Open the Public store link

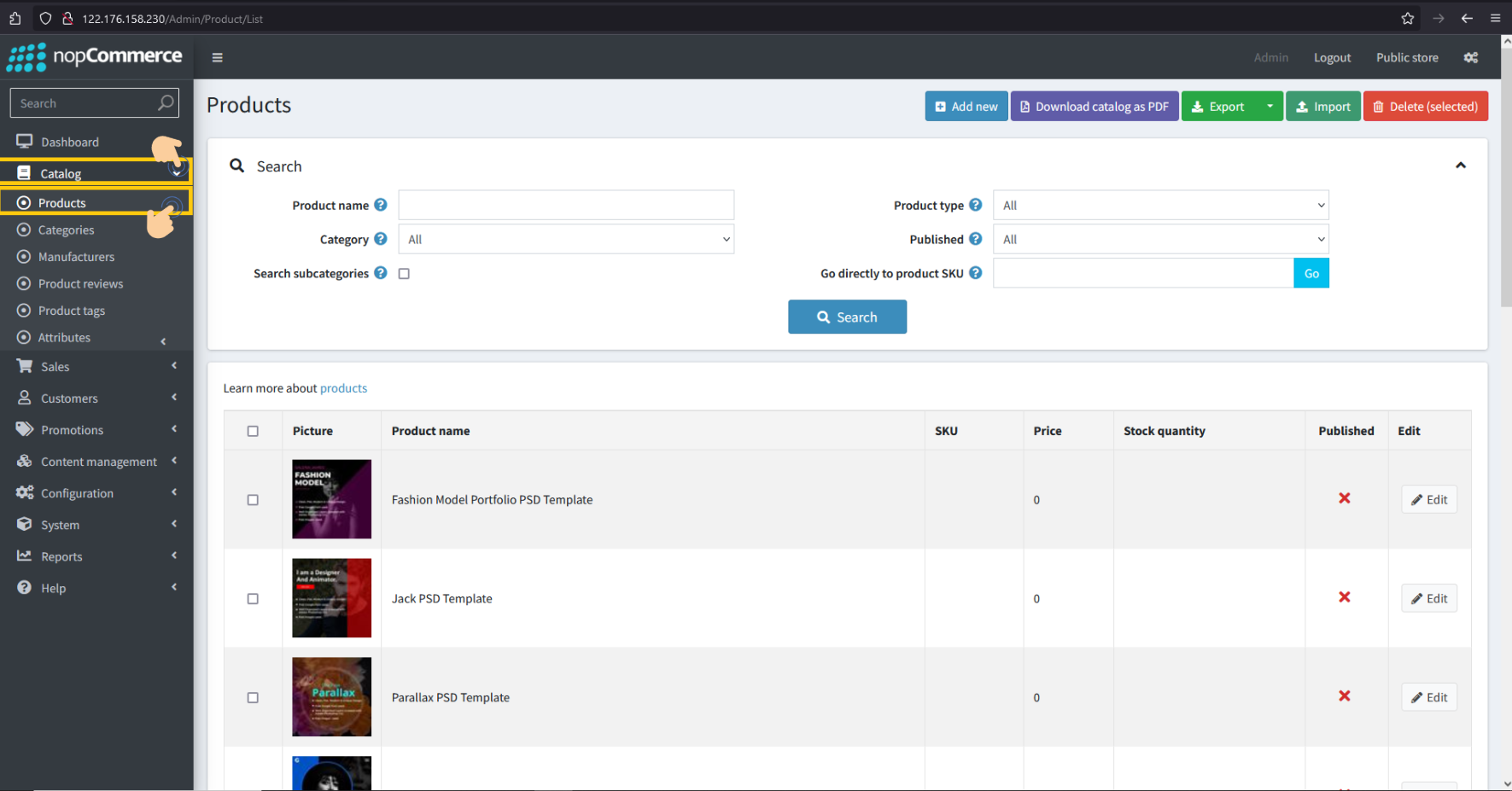(1407, 57)
